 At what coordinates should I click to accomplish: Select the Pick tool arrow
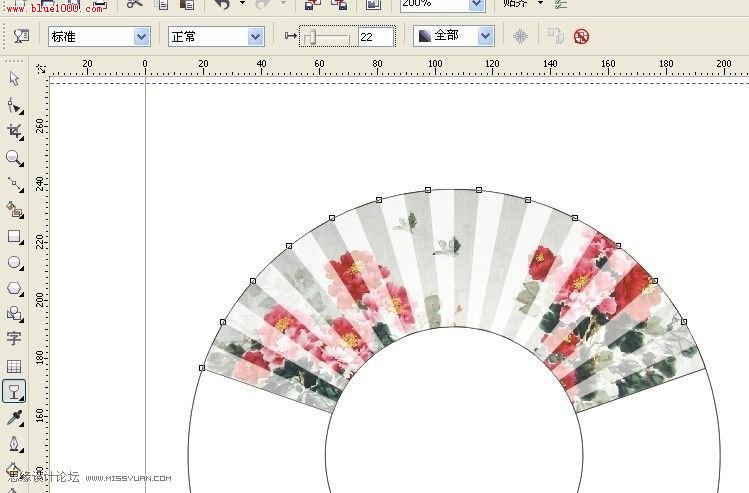(x=14, y=79)
